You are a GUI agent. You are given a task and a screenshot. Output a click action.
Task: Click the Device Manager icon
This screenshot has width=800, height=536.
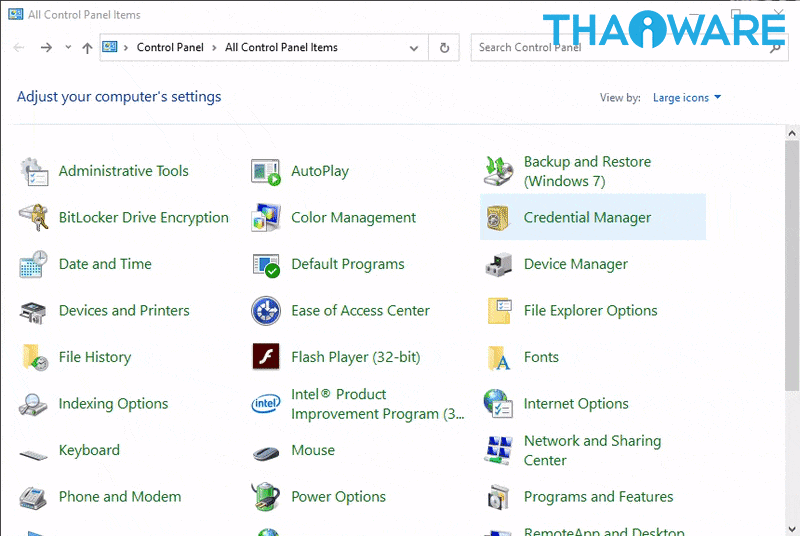pyautogui.click(x=498, y=264)
